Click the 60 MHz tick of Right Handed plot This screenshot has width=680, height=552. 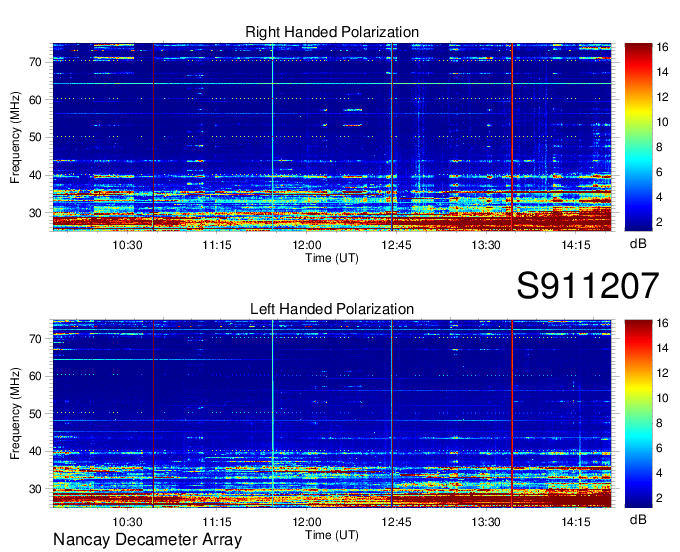pyautogui.click(x=36, y=100)
